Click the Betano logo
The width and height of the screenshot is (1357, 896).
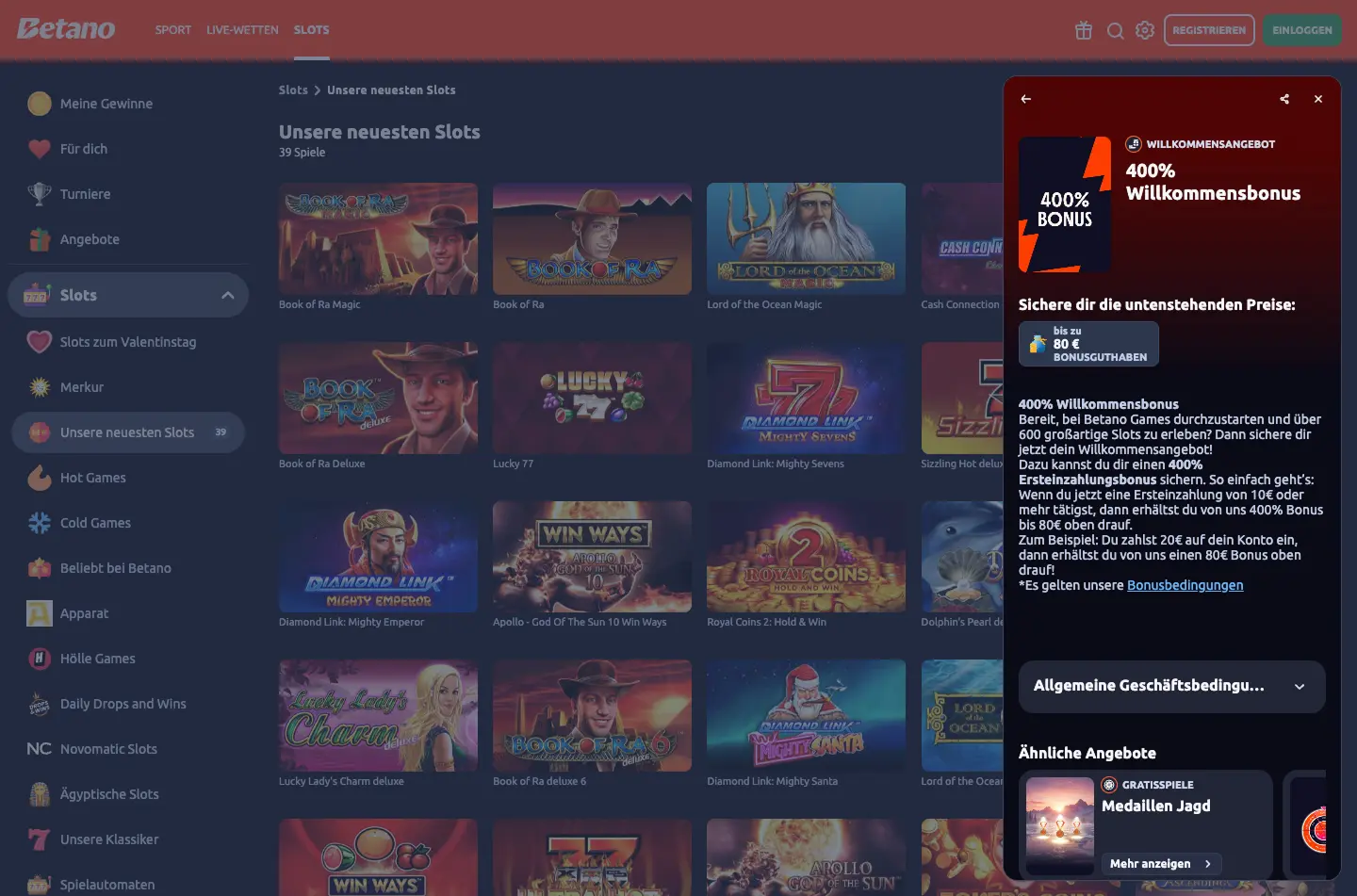click(66, 29)
